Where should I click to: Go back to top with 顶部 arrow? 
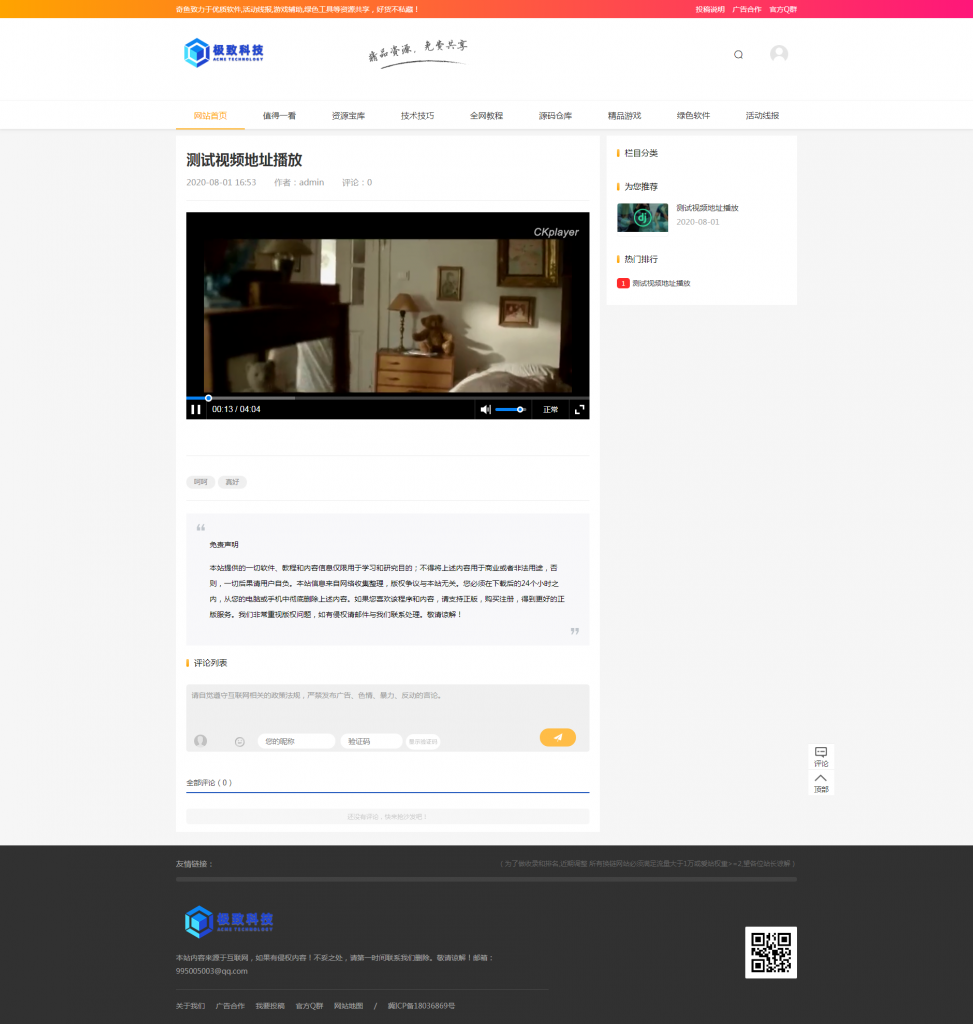pyautogui.click(x=821, y=782)
